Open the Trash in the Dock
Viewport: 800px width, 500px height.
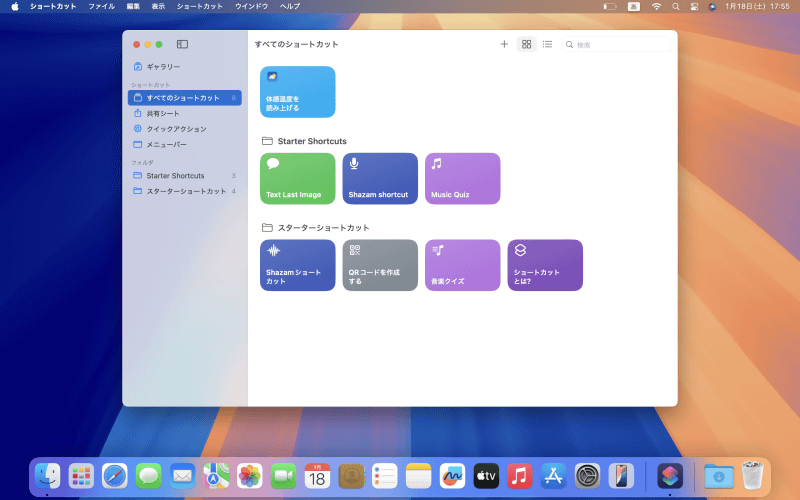[x=752, y=476]
